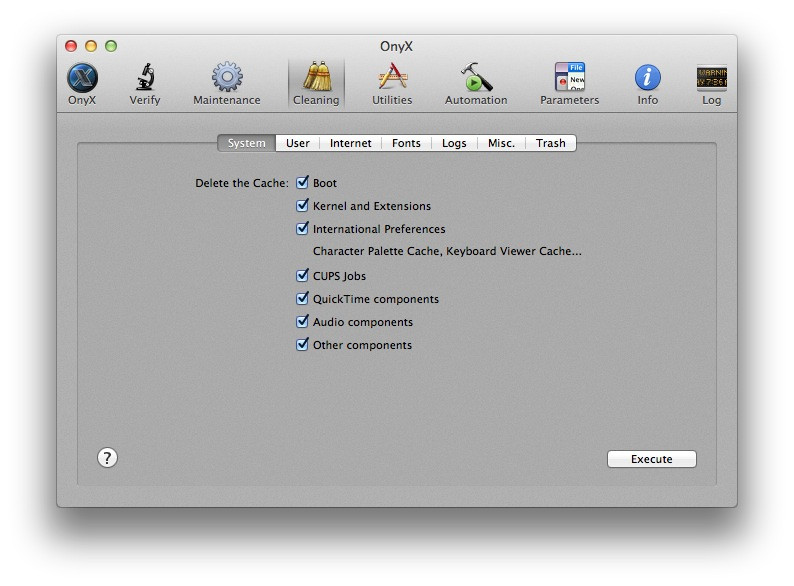This screenshot has width=794, height=586.
Task: Select the Cleaning broom section
Action: click(x=316, y=84)
